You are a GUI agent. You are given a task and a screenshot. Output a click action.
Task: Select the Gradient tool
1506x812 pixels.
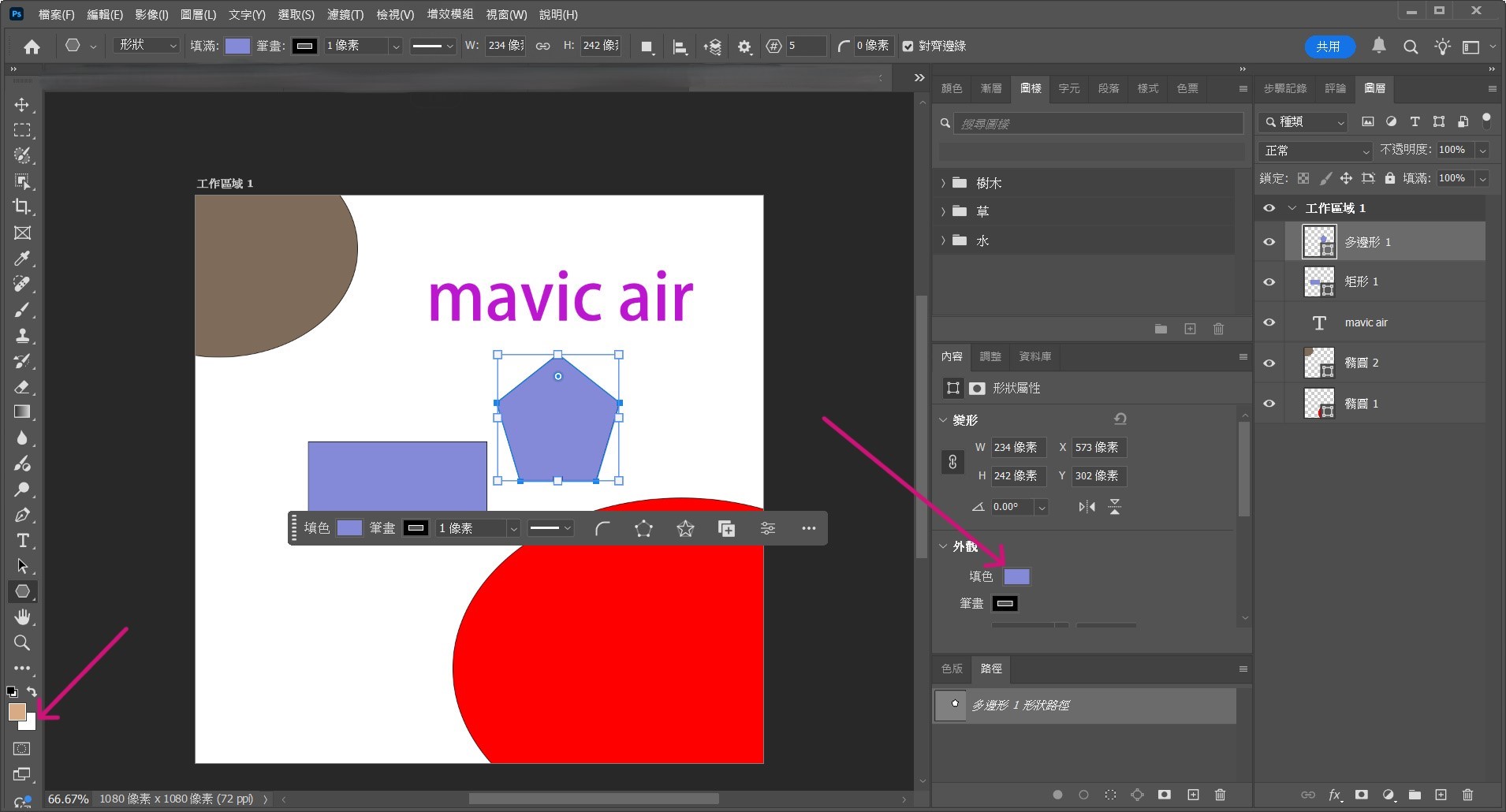click(x=22, y=412)
